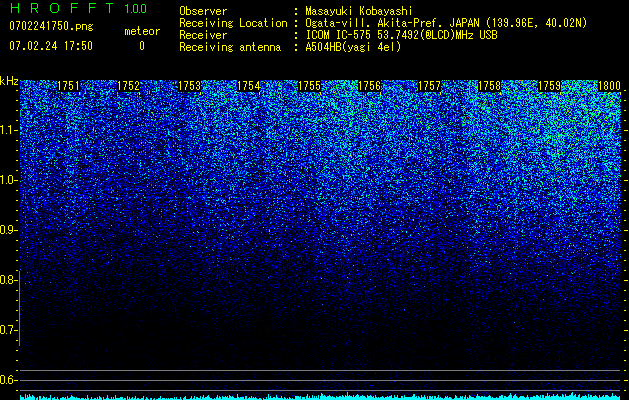Click the 1759 time marker
Screen dimensions: 629x400
pyautogui.click(x=550, y=86)
